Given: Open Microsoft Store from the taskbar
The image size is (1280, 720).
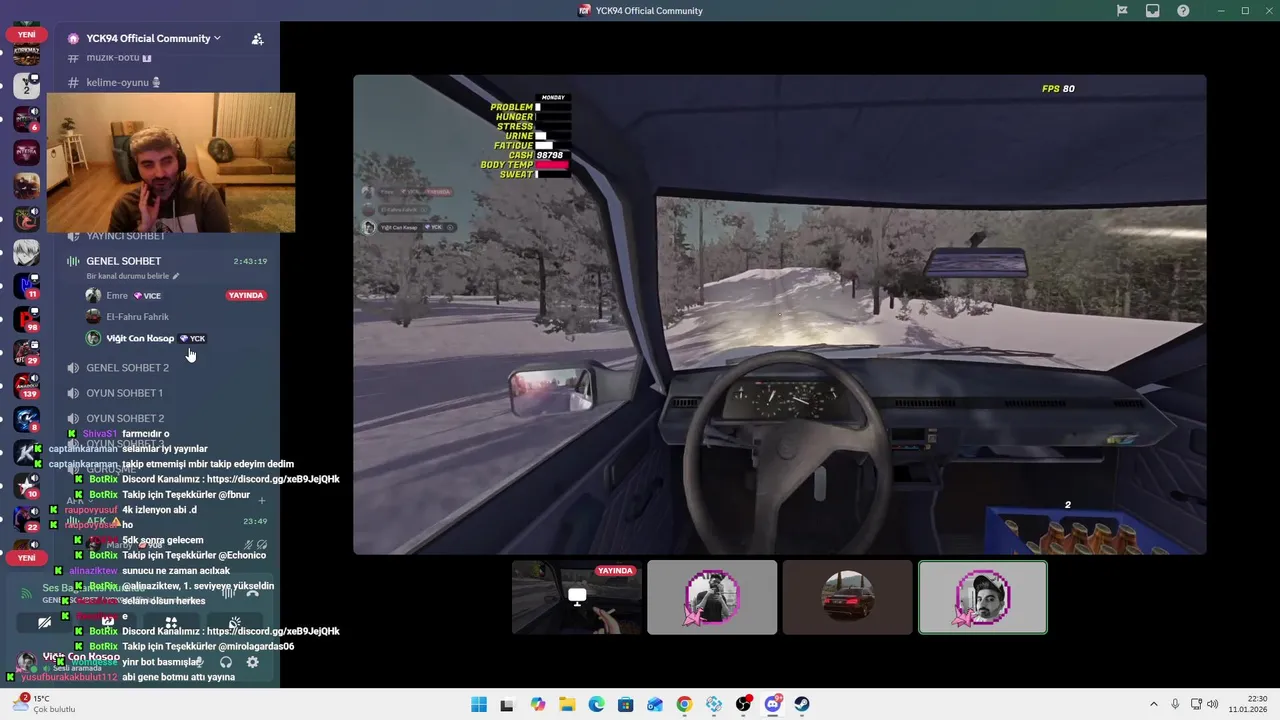Looking at the screenshot, I should 626,704.
